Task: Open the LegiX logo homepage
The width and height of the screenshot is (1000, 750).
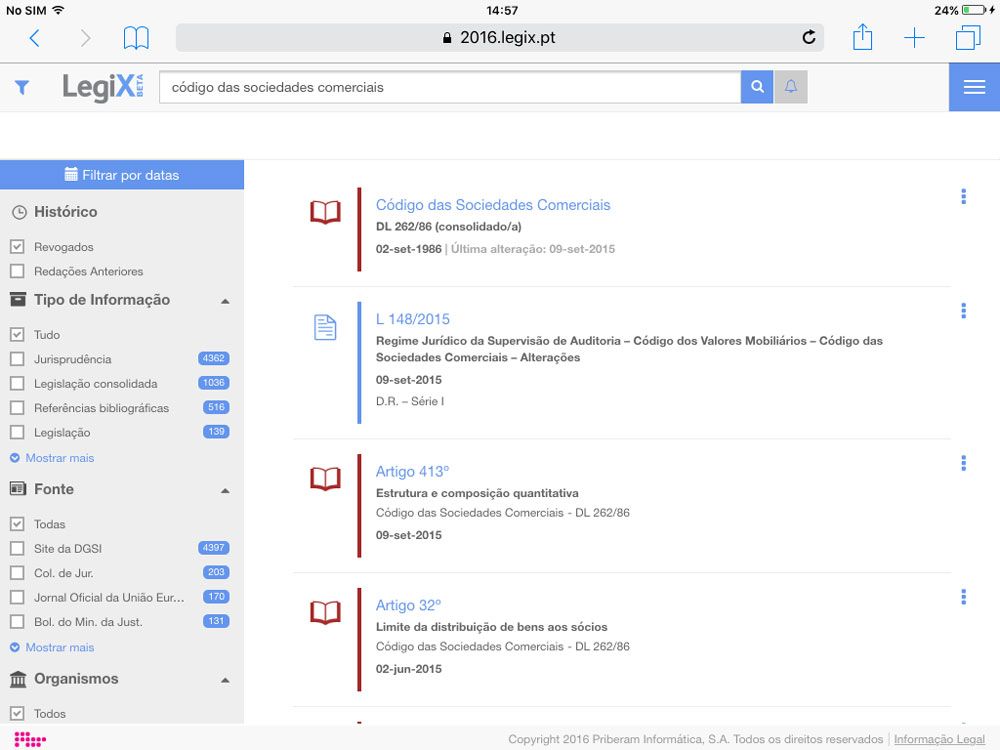Action: (103, 87)
